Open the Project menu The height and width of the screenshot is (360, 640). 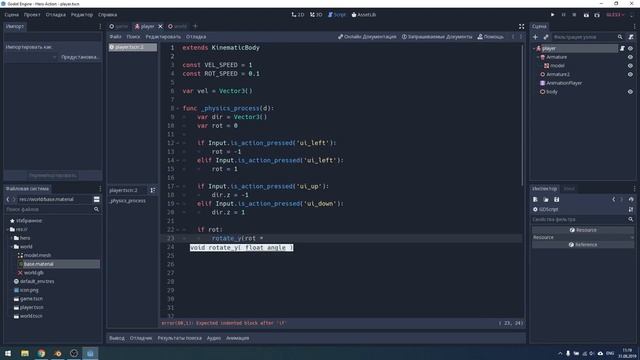click(32, 15)
